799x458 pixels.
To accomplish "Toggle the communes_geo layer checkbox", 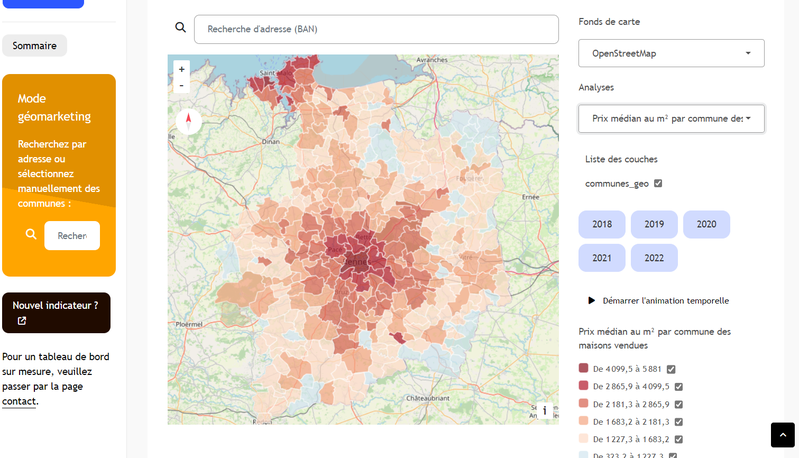I will [658, 183].
